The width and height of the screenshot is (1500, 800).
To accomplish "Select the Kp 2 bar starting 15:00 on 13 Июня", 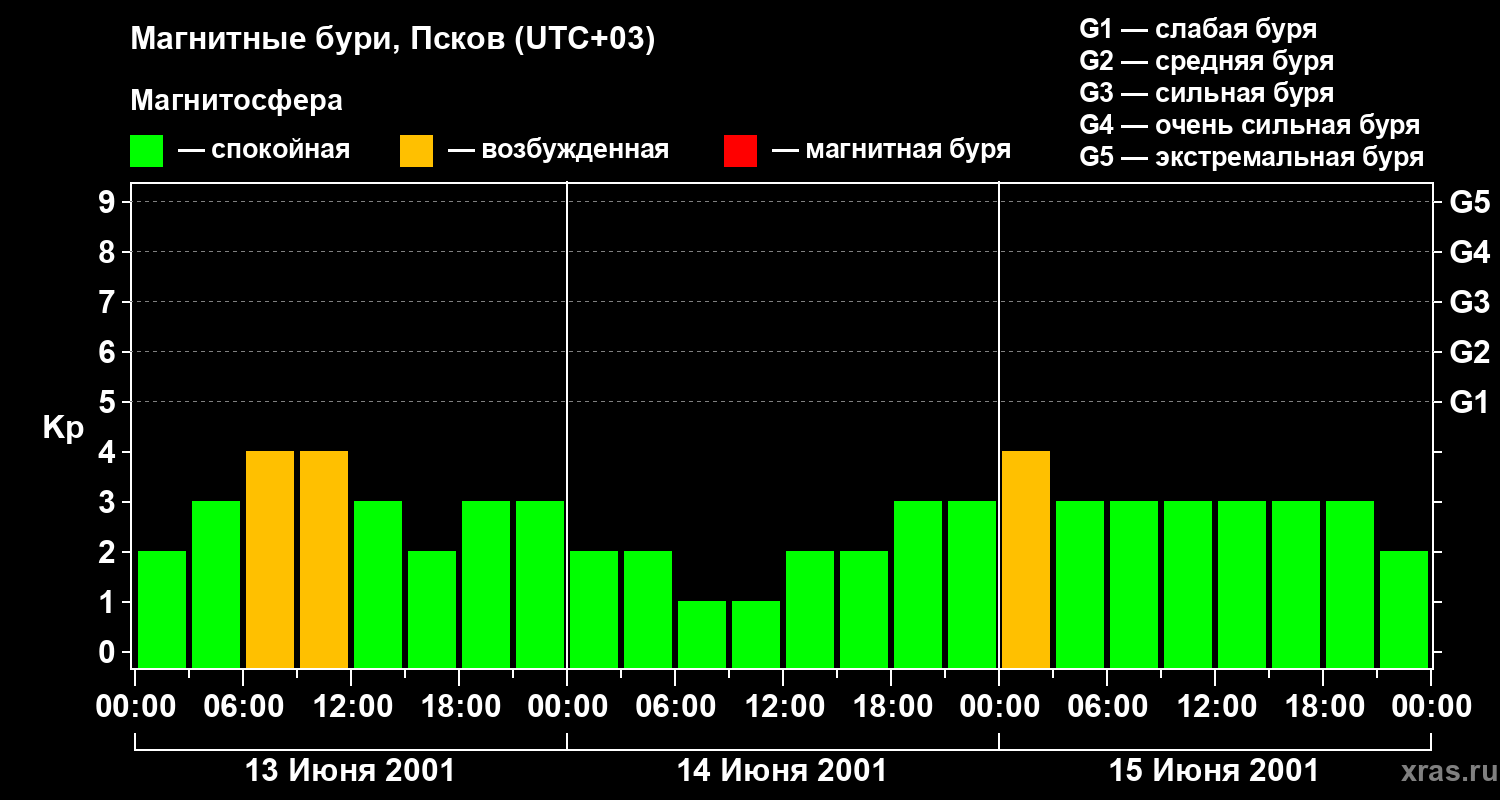I will tap(432, 609).
